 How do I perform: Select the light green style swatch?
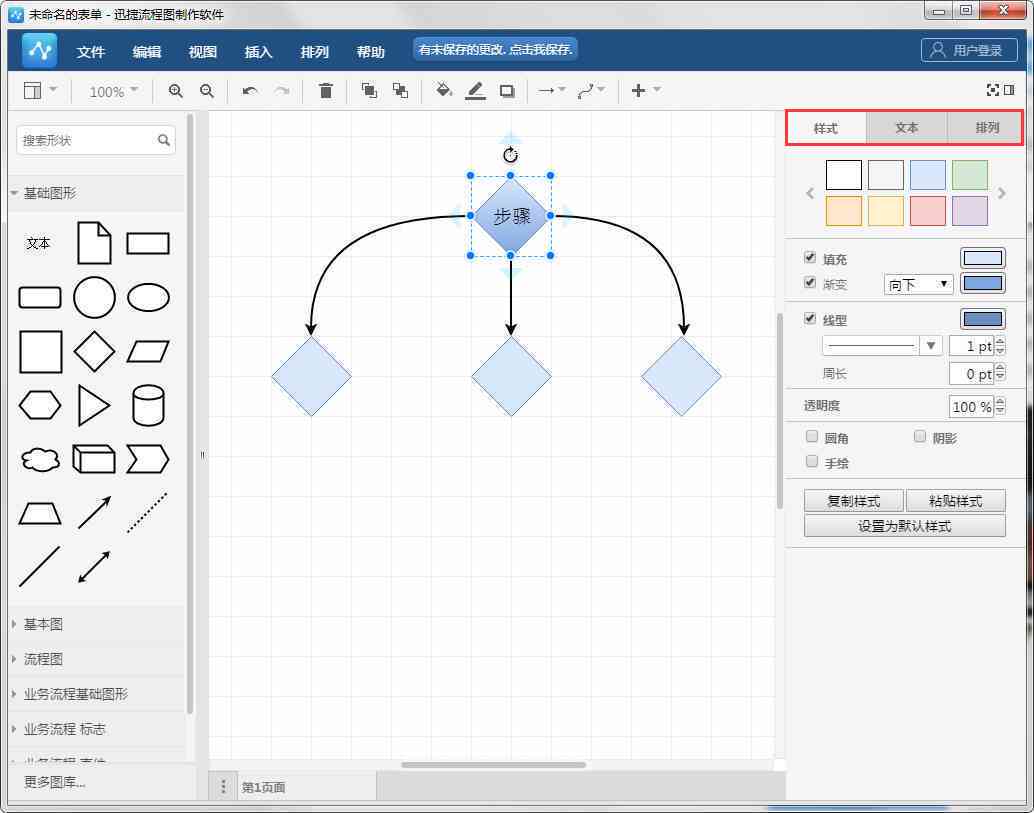[969, 175]
